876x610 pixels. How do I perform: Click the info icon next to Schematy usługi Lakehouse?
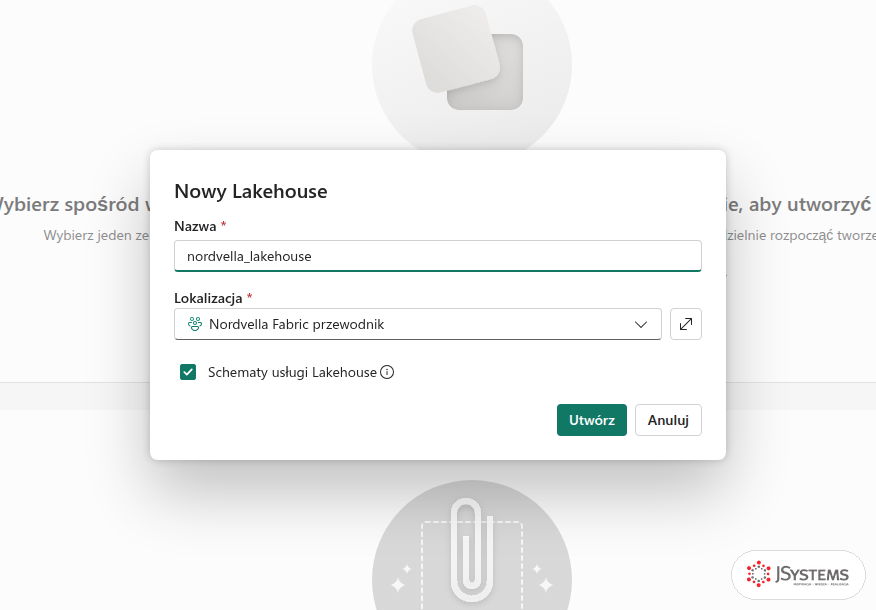pos(387,372)
